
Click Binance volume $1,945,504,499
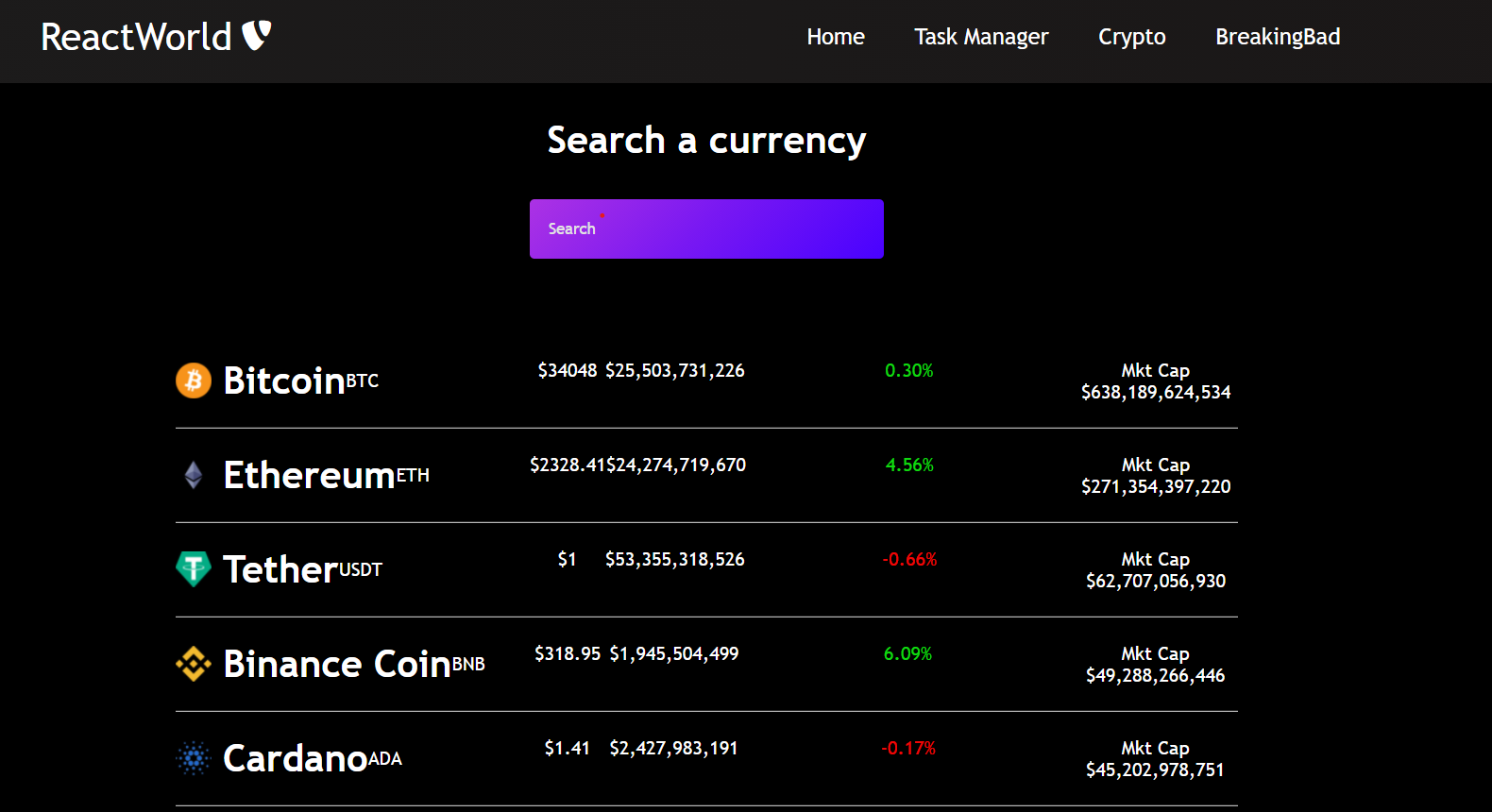click(674, 653)
